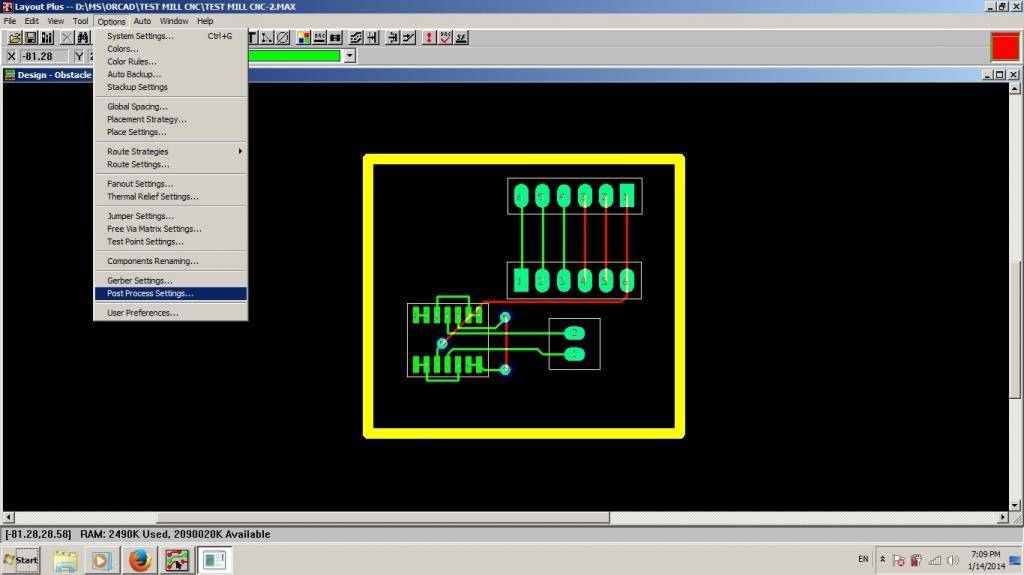1024x575 pixels.
Task: Switch to Layout Plus taskbar icon
Action: [x=176, y=560]
